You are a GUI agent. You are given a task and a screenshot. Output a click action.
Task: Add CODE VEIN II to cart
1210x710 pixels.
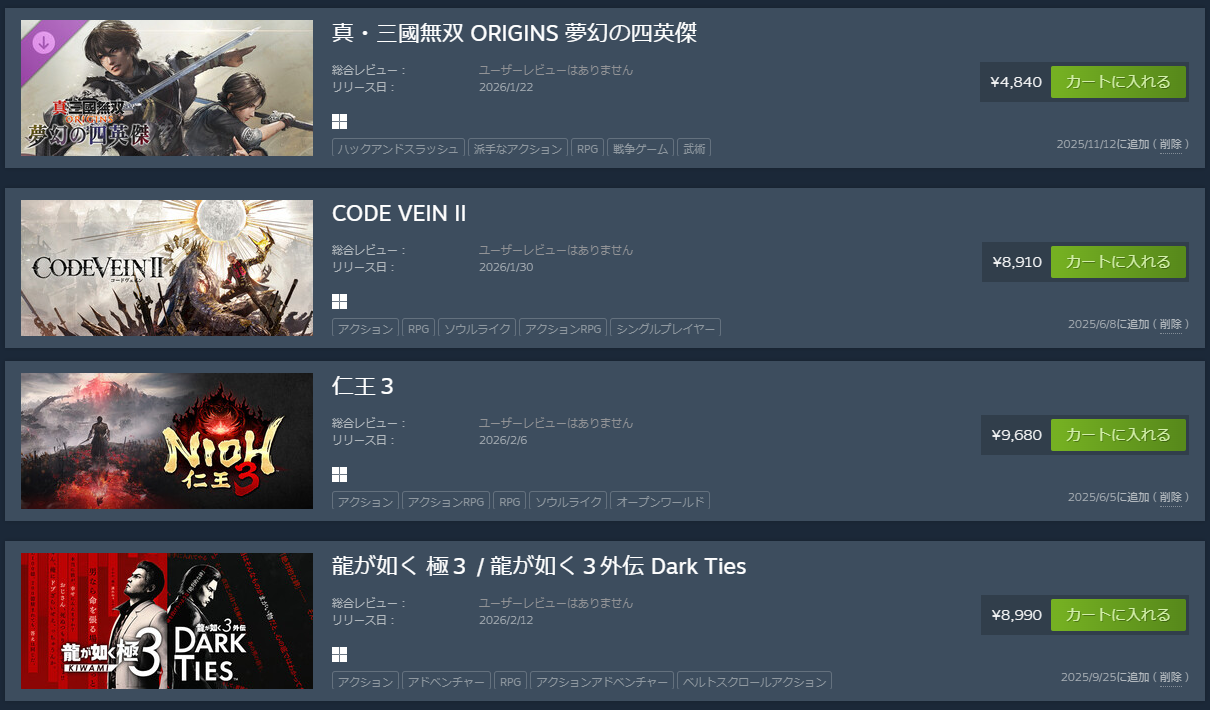[1118, 262]
